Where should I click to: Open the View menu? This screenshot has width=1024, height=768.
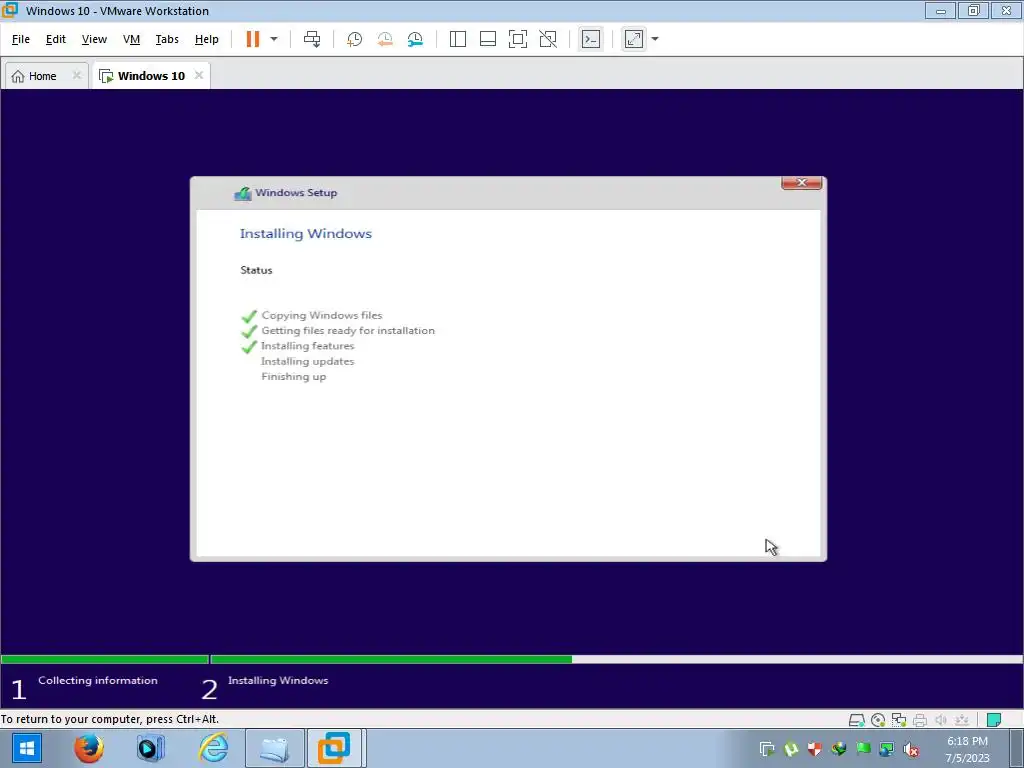94,39
